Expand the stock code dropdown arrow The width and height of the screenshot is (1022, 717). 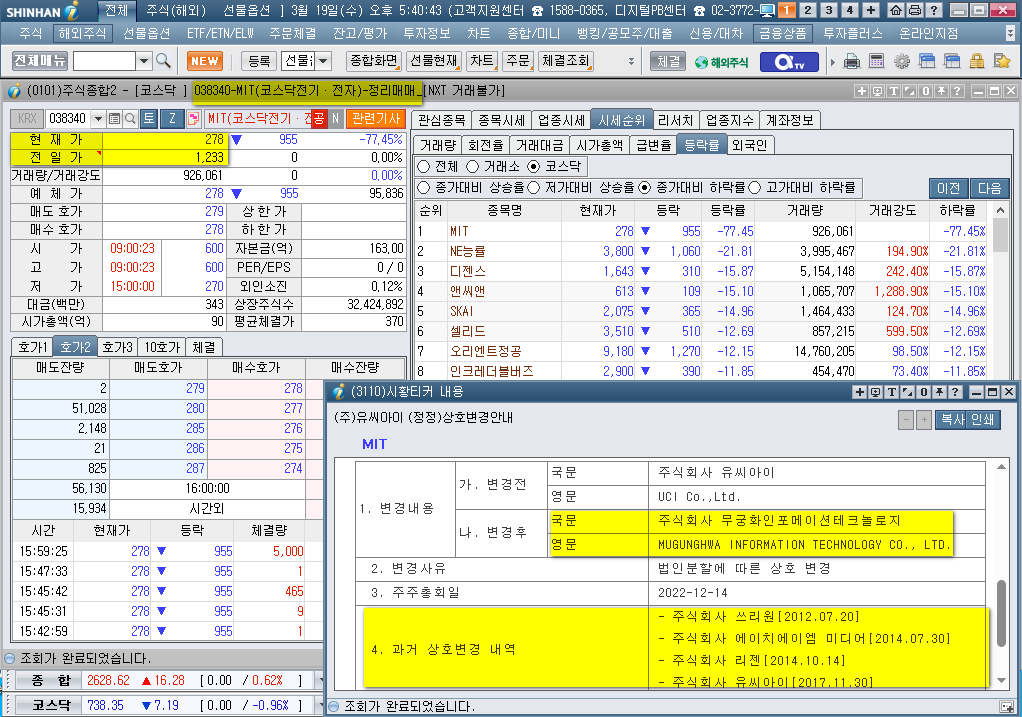98,119
